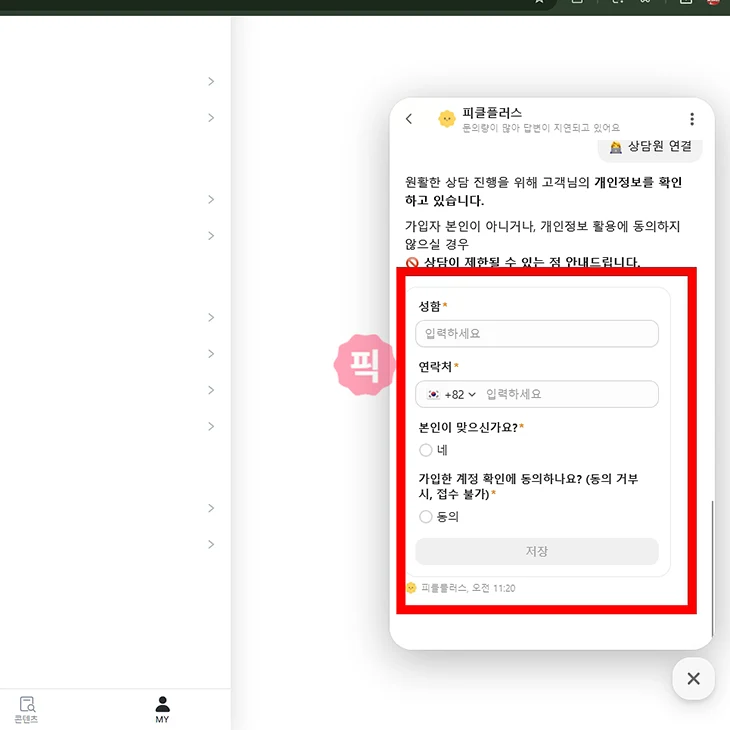This screenshot has width=730, height=730.
Task: Select the 동의 consent radio button
Action: [x=426, y=517]
